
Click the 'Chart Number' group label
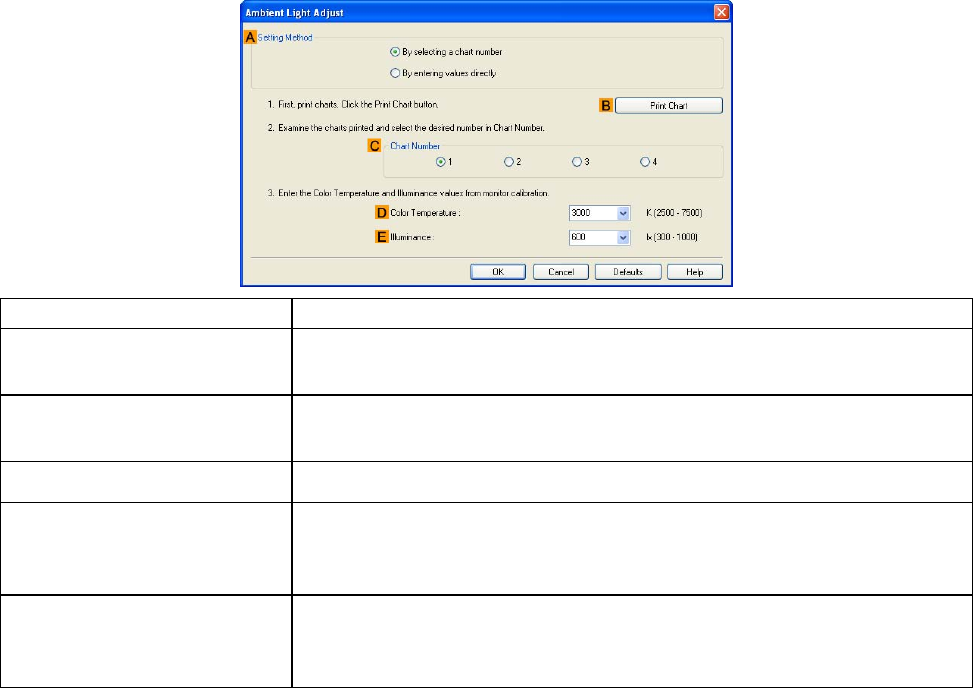[x=415, y=146]
